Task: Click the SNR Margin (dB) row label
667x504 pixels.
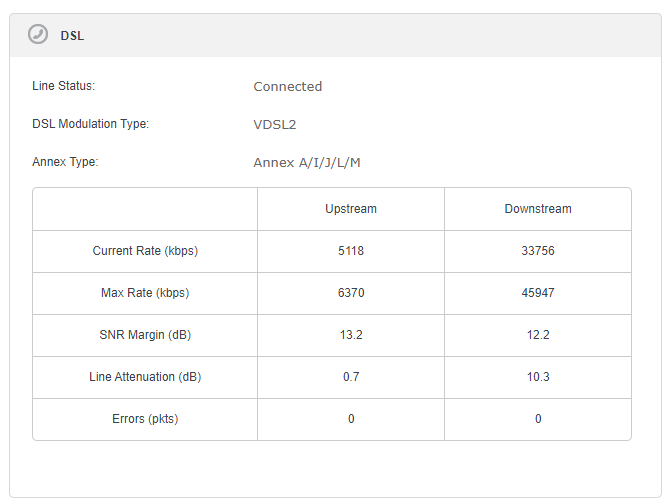Action: coord(145,335)
